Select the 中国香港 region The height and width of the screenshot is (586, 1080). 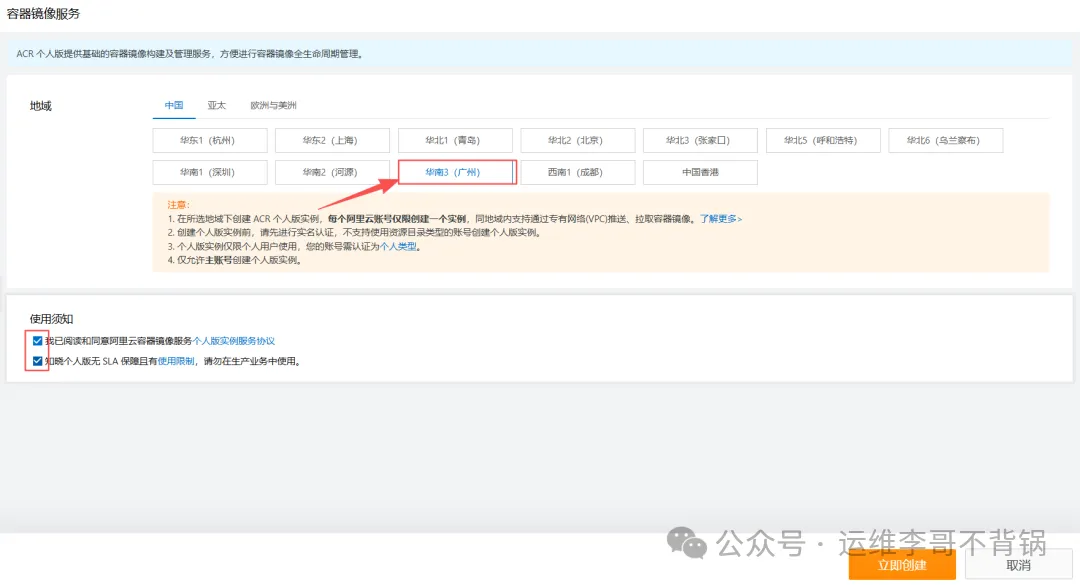click(700, 173)
